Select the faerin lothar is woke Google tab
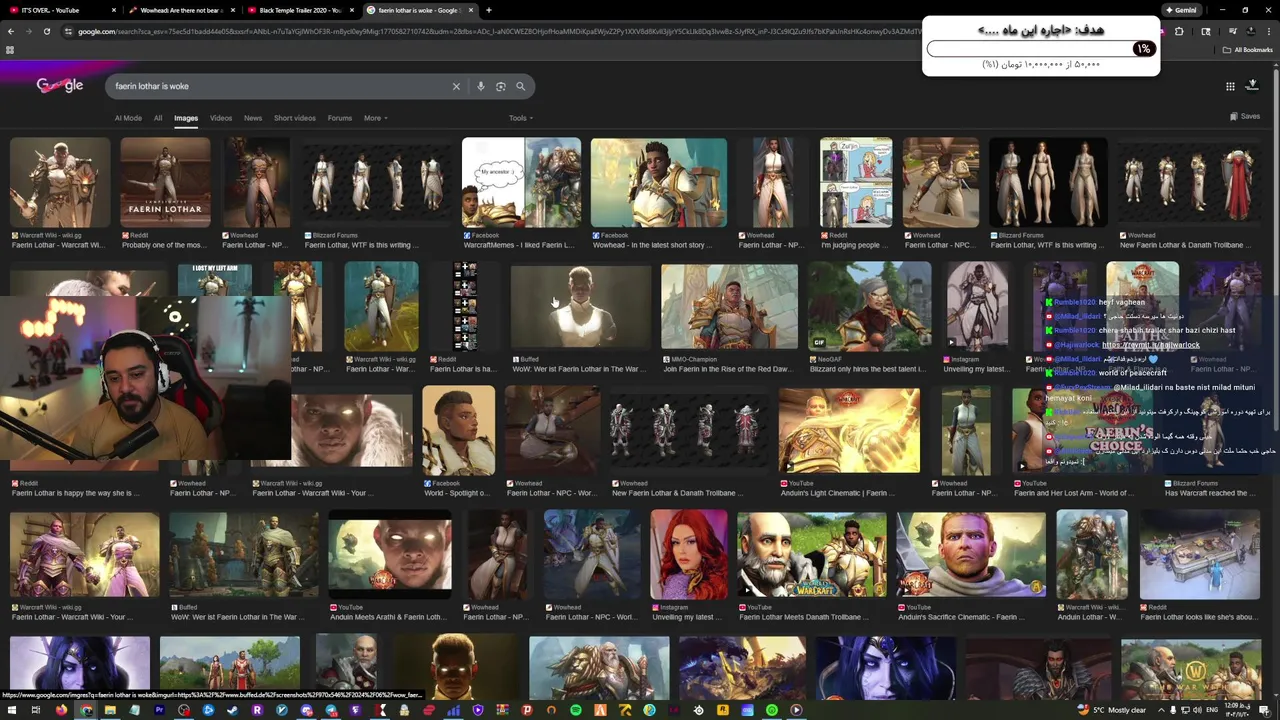 pos(419,10)
